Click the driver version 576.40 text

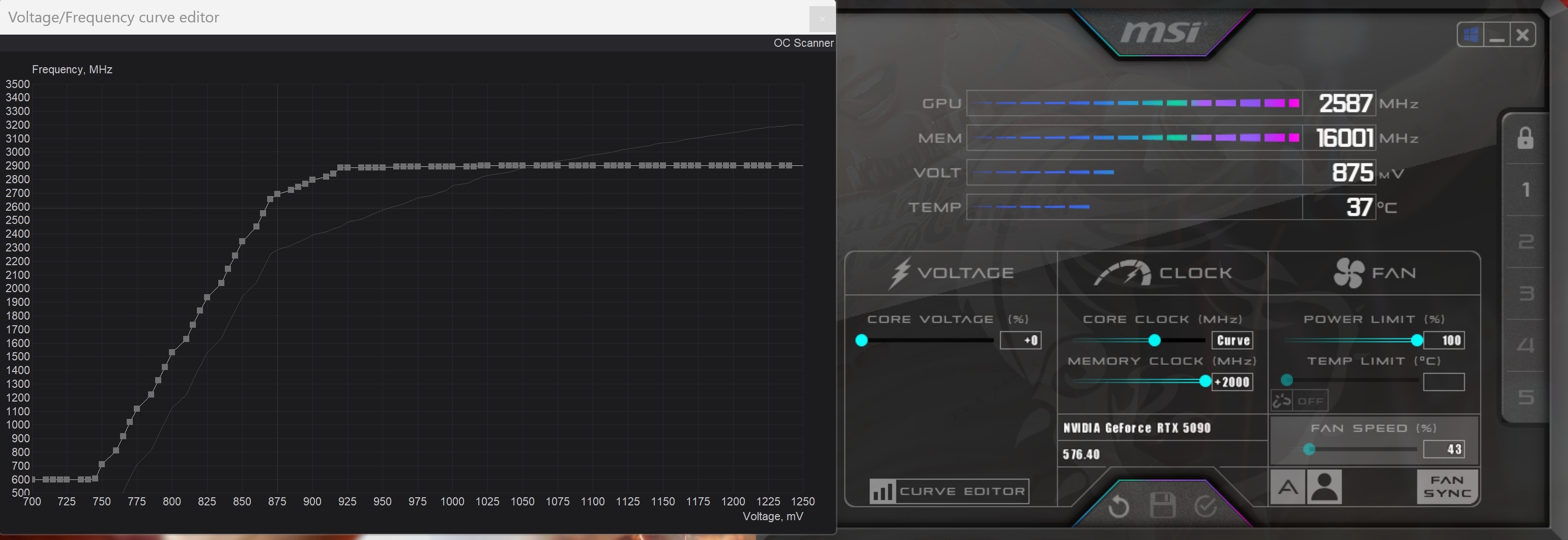[1082, 455]
